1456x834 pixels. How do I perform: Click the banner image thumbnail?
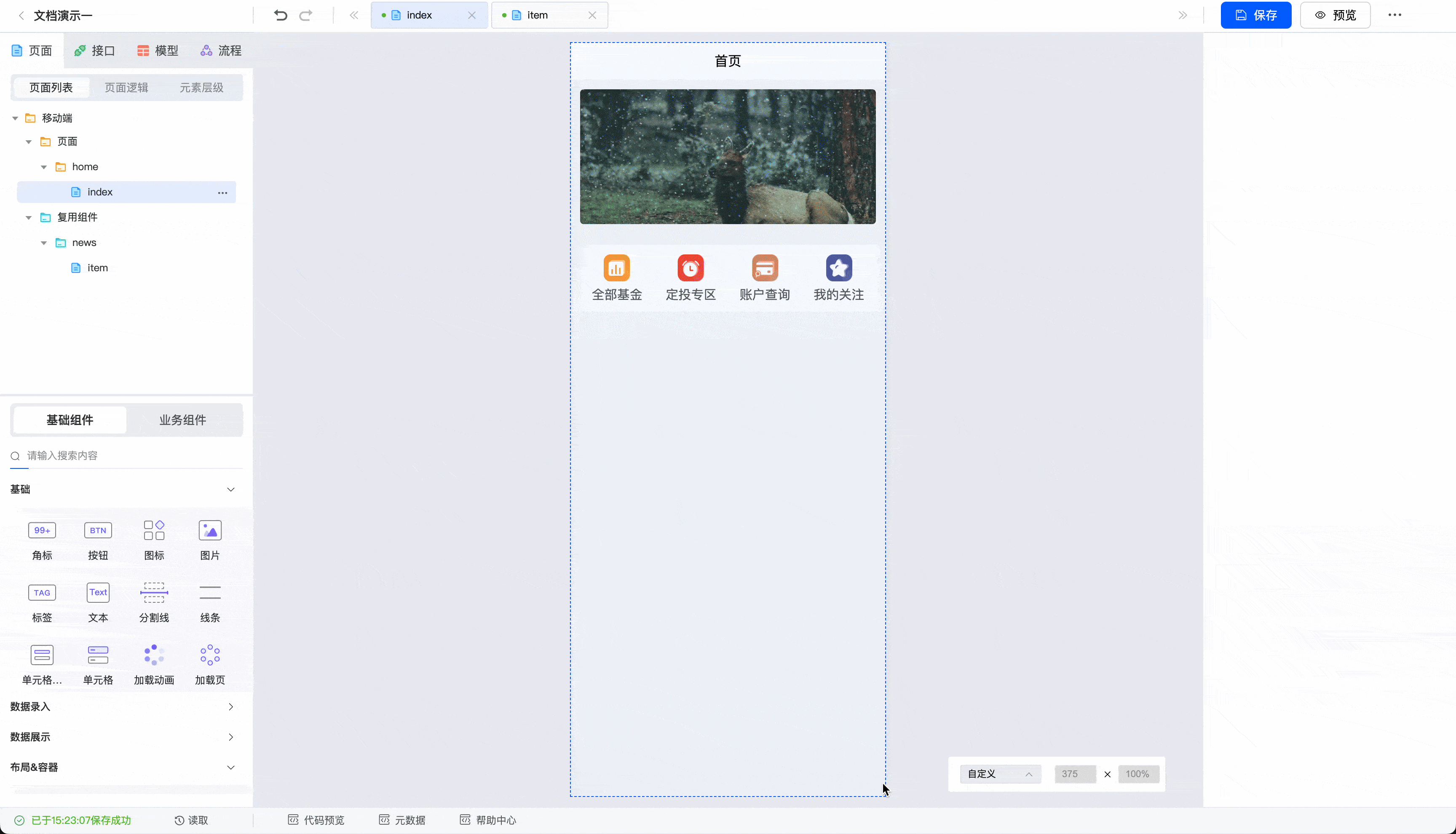[x=727, y=155]
